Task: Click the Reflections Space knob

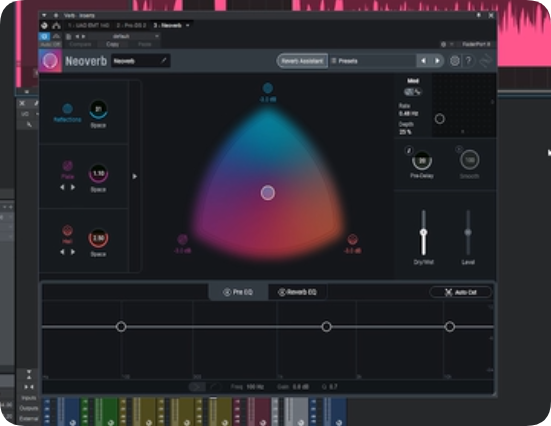Action: pos(98,110)
